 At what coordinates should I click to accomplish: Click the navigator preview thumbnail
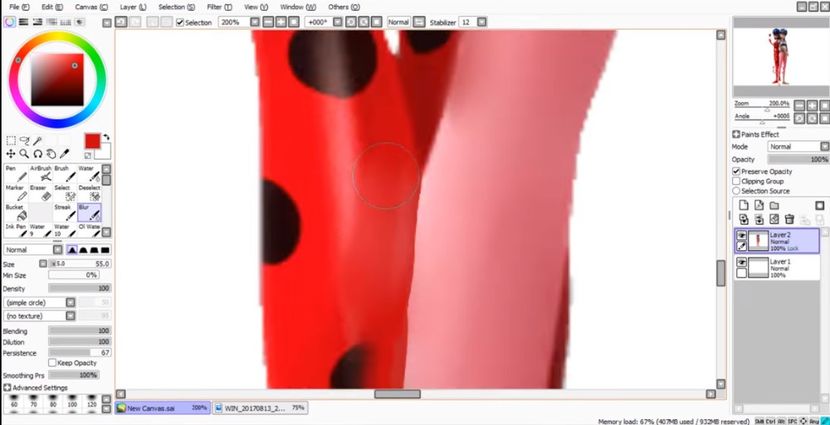(781, 57)
